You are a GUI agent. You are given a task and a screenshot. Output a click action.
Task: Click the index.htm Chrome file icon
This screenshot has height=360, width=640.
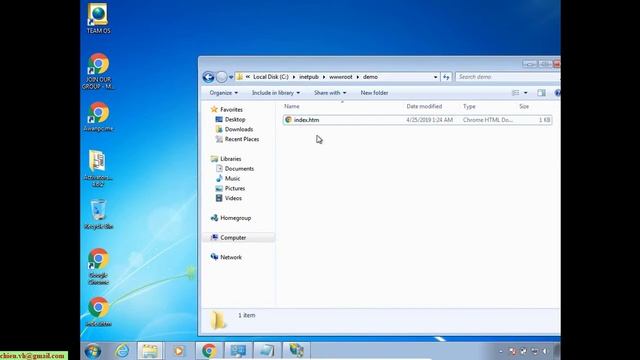[288, 120]
